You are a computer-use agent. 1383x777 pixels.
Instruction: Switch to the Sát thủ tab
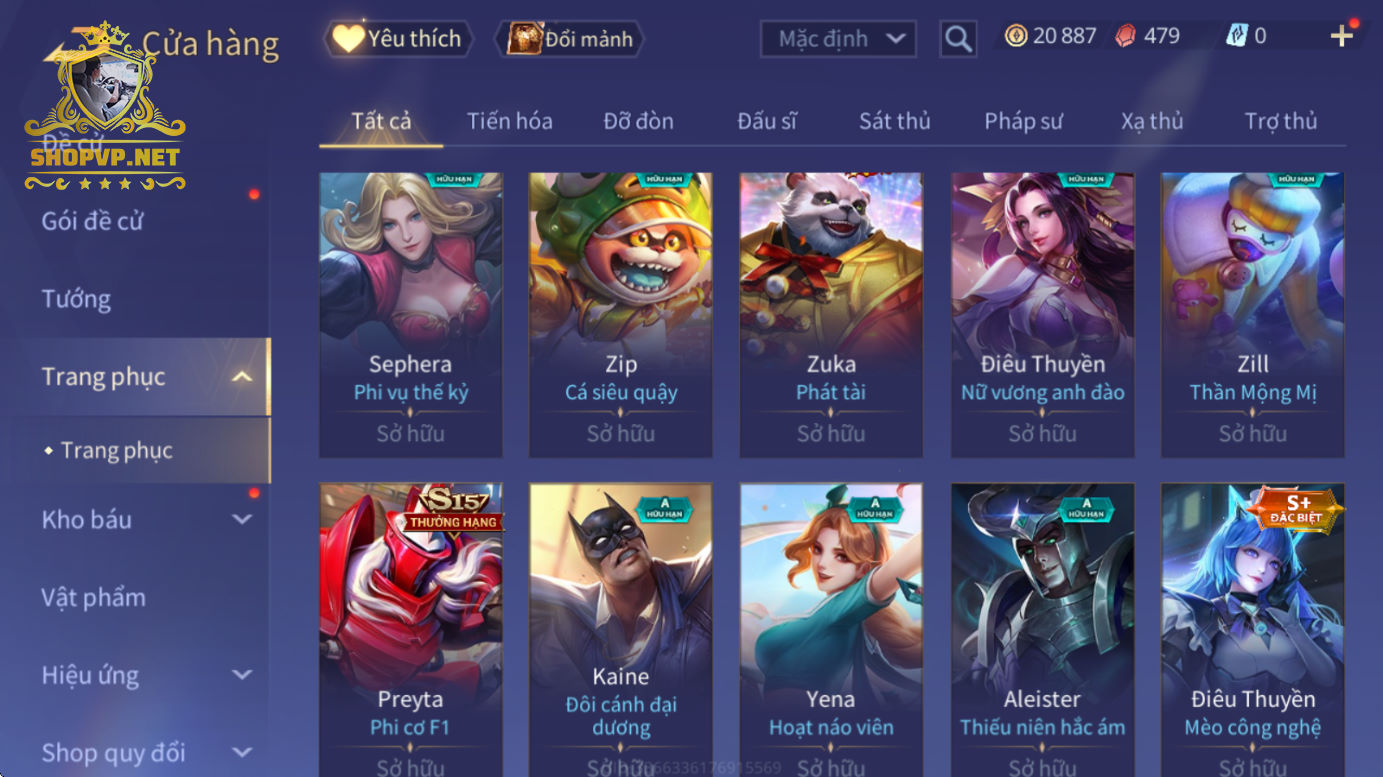pyautogui.click(x=894, y=121)
